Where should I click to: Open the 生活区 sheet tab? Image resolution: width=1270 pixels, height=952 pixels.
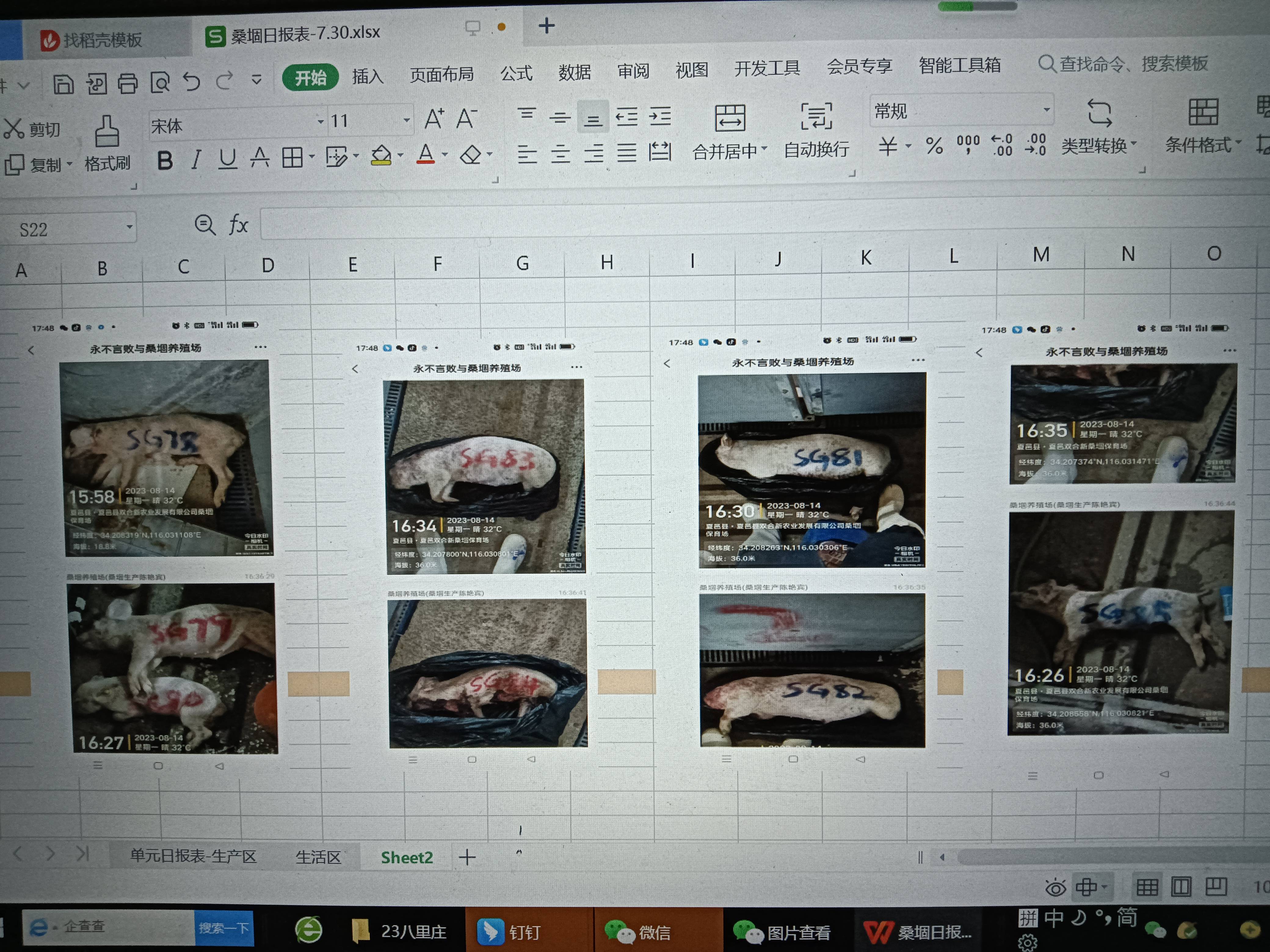tap(318, 857)
